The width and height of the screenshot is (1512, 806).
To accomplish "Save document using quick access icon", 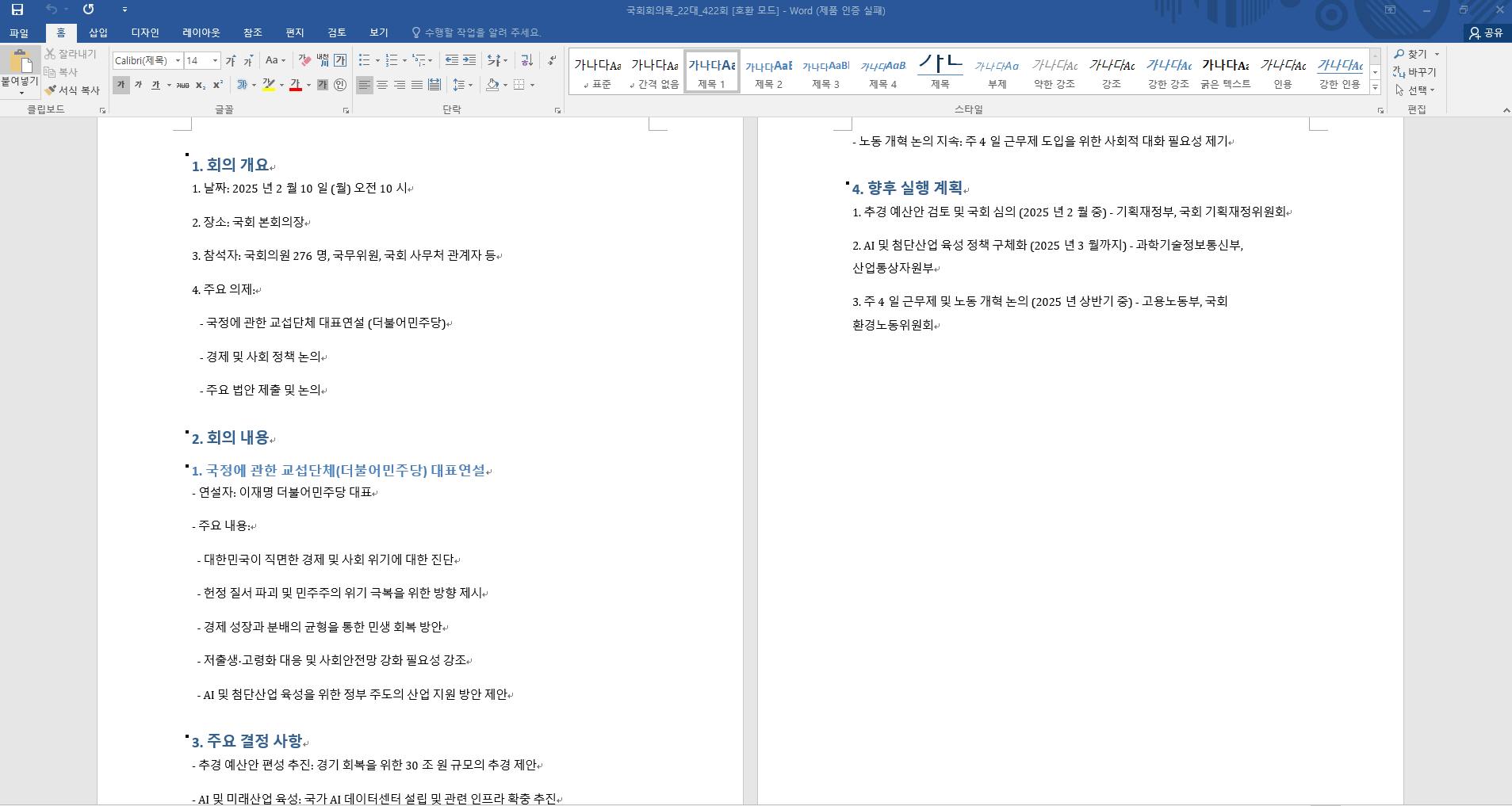I will click(17, 10).
